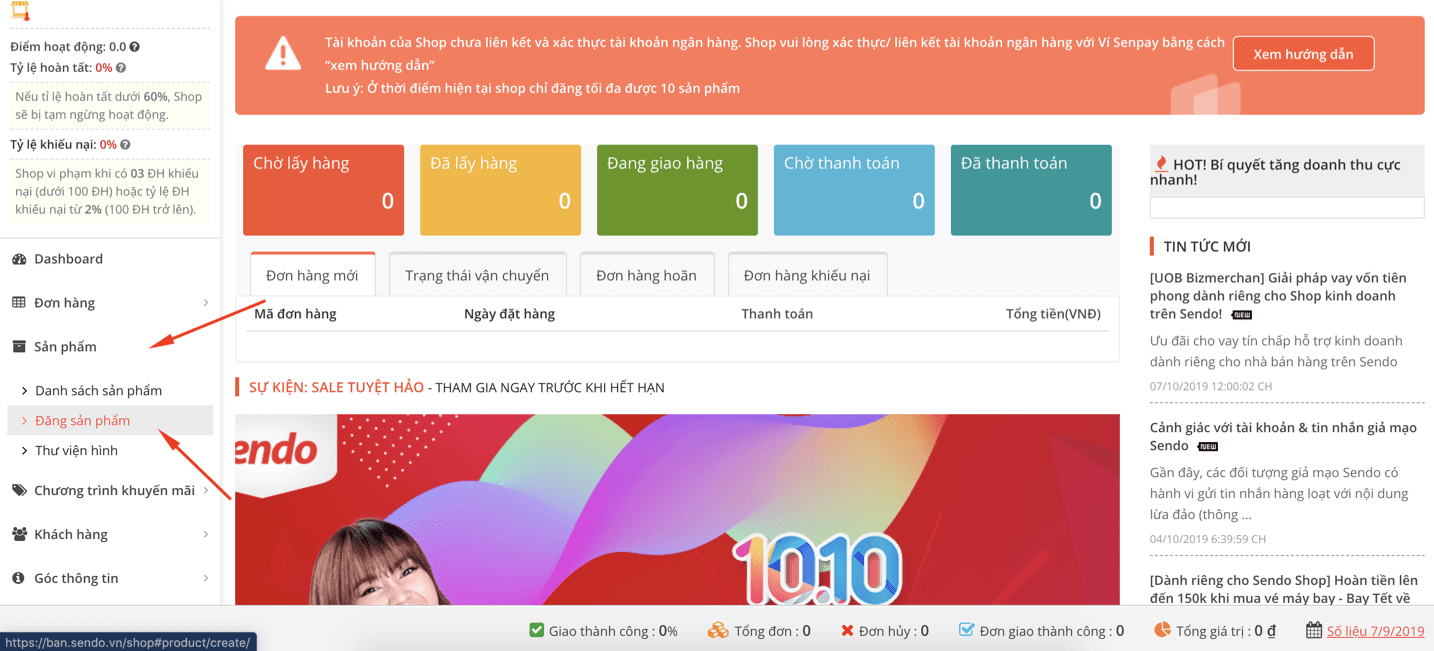
Task: Click the Mã đơn hàng column header
Action: click(295, 314)
